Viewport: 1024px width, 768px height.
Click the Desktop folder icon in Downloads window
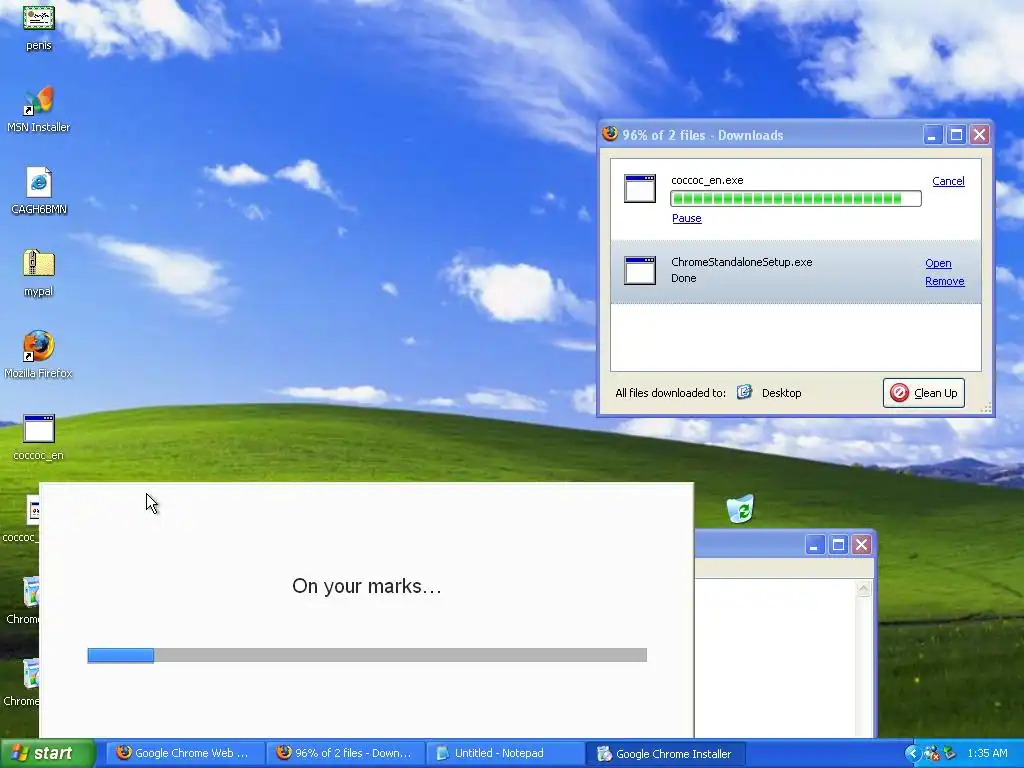pos(744,392)
